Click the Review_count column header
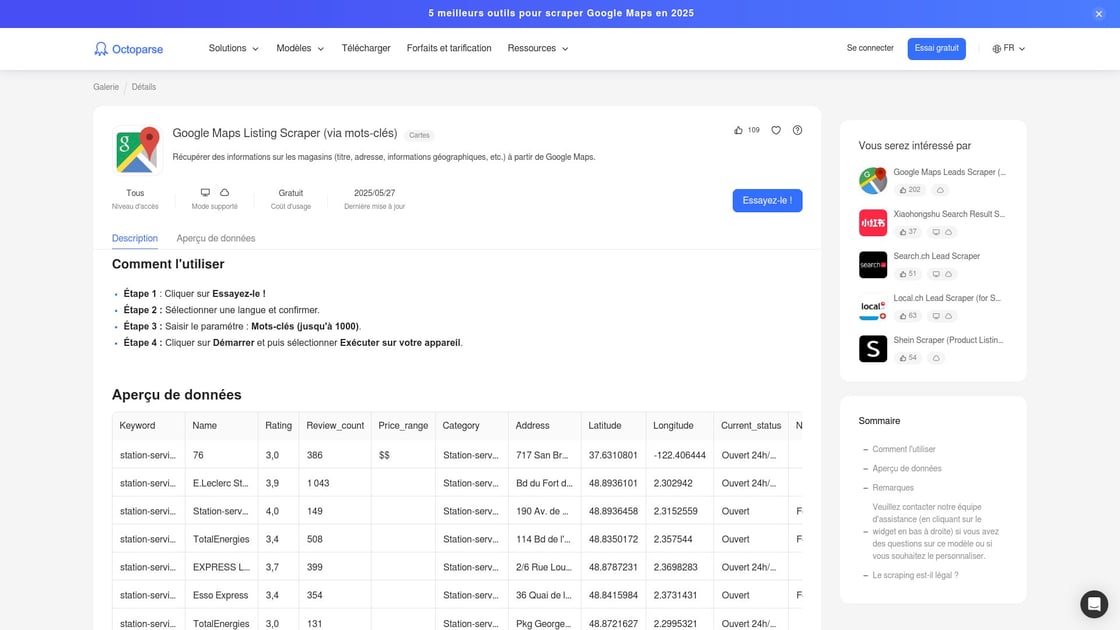 tap(335, 426)
